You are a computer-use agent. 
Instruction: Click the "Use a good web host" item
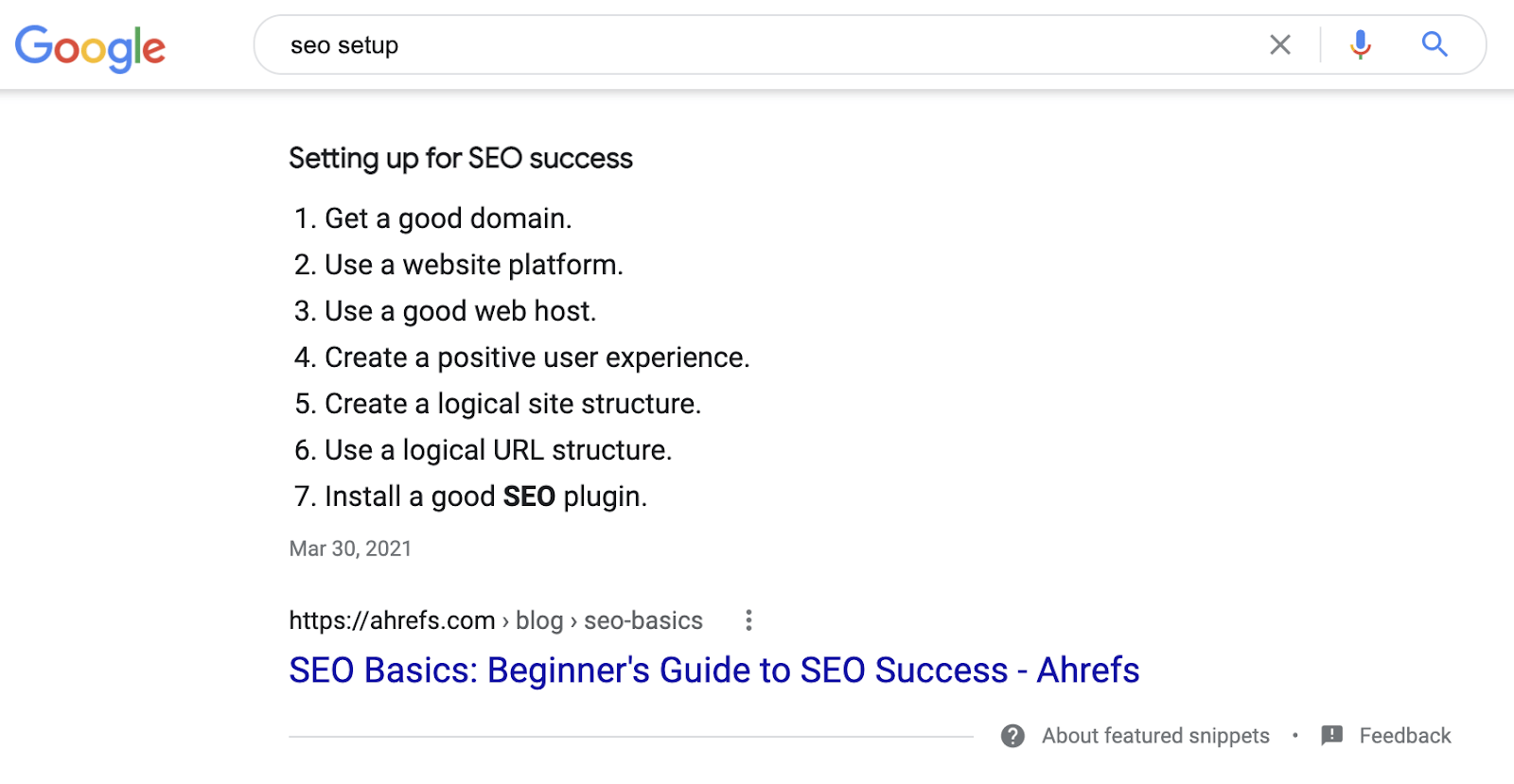460,311
